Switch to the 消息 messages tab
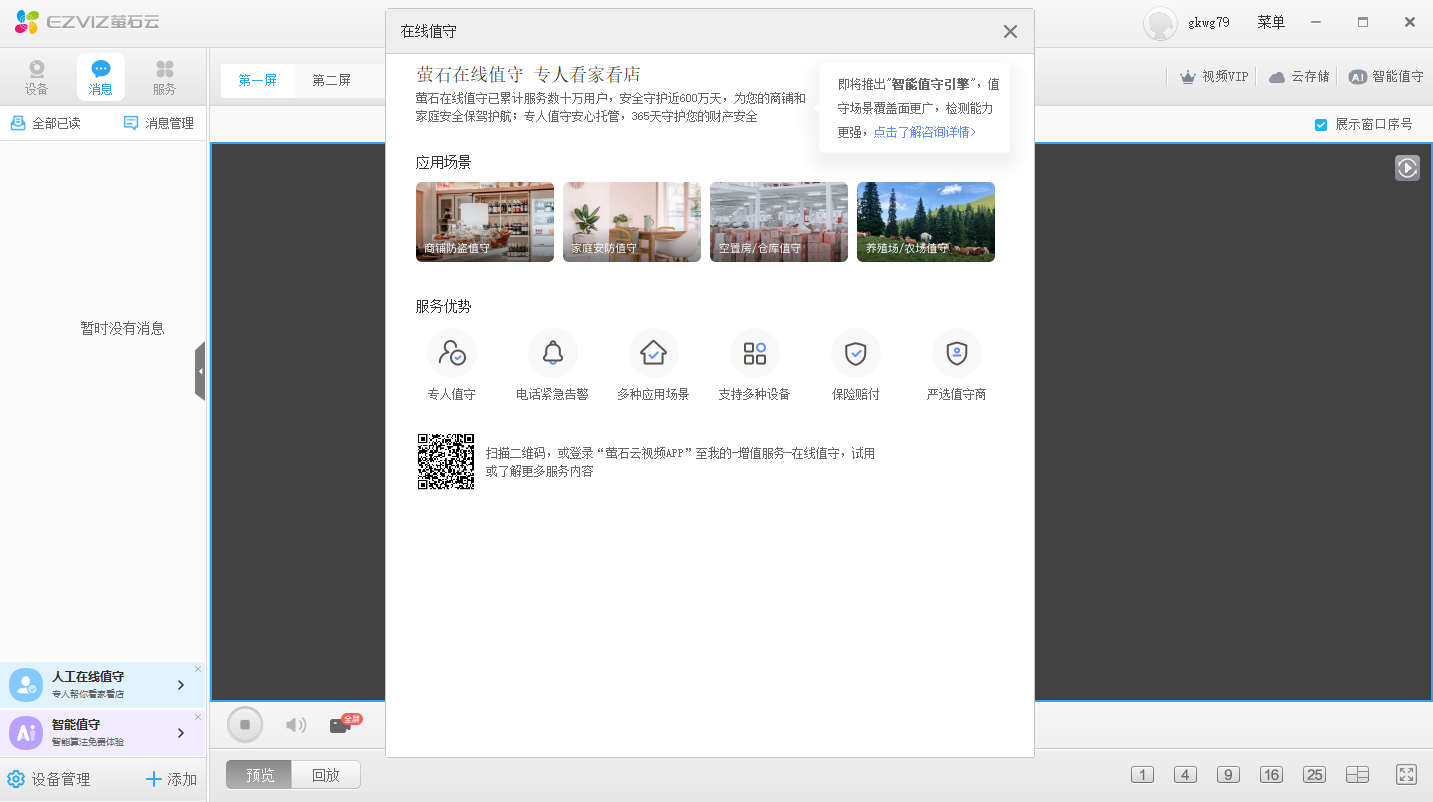The image size is (1433, 802). click(101, 78)
